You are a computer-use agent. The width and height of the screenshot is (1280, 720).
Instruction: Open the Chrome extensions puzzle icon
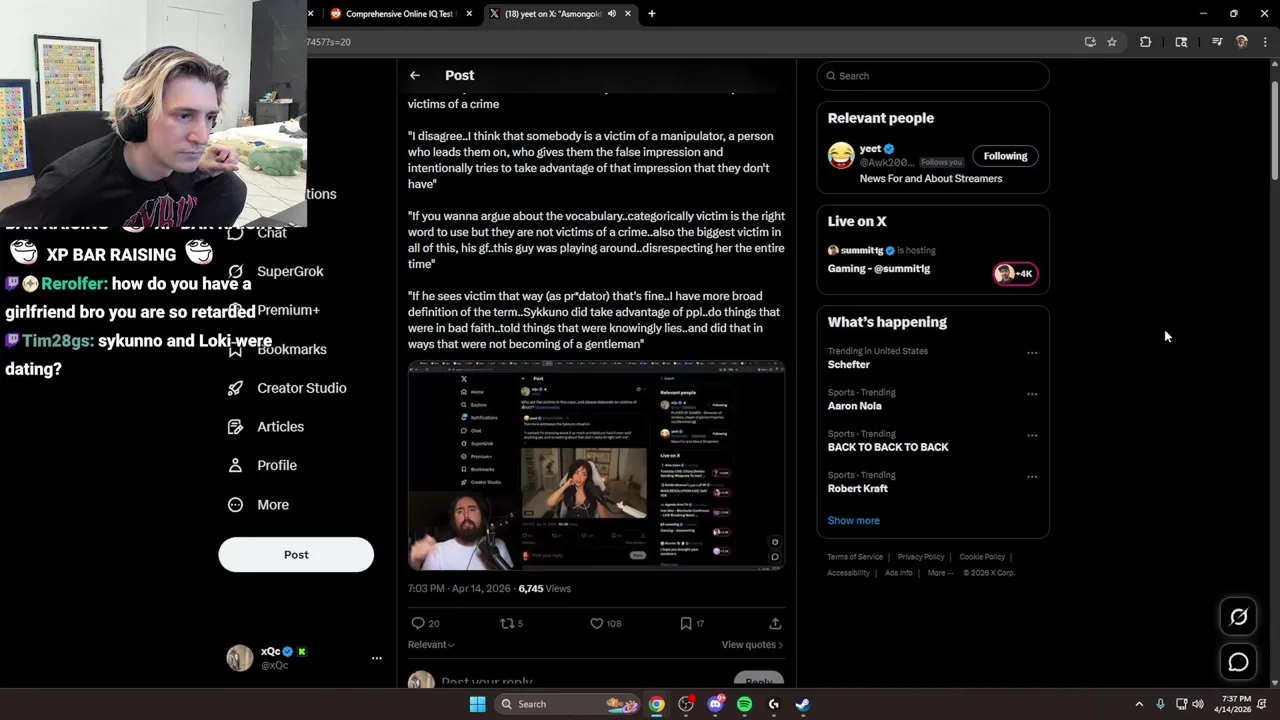coord(1145,42)
